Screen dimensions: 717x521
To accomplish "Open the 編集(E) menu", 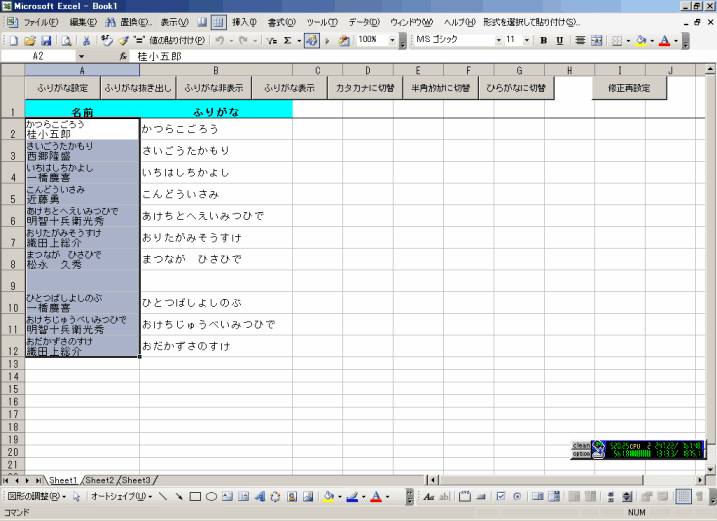I will [83, 22].
